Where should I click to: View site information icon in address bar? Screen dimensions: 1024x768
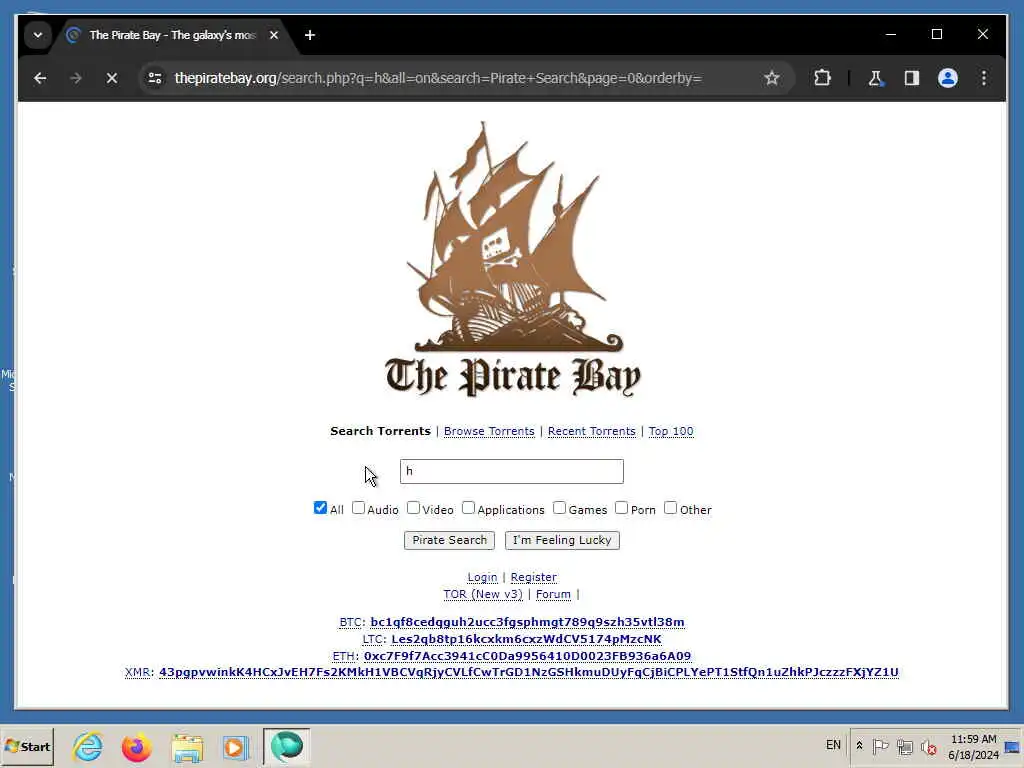155,78
